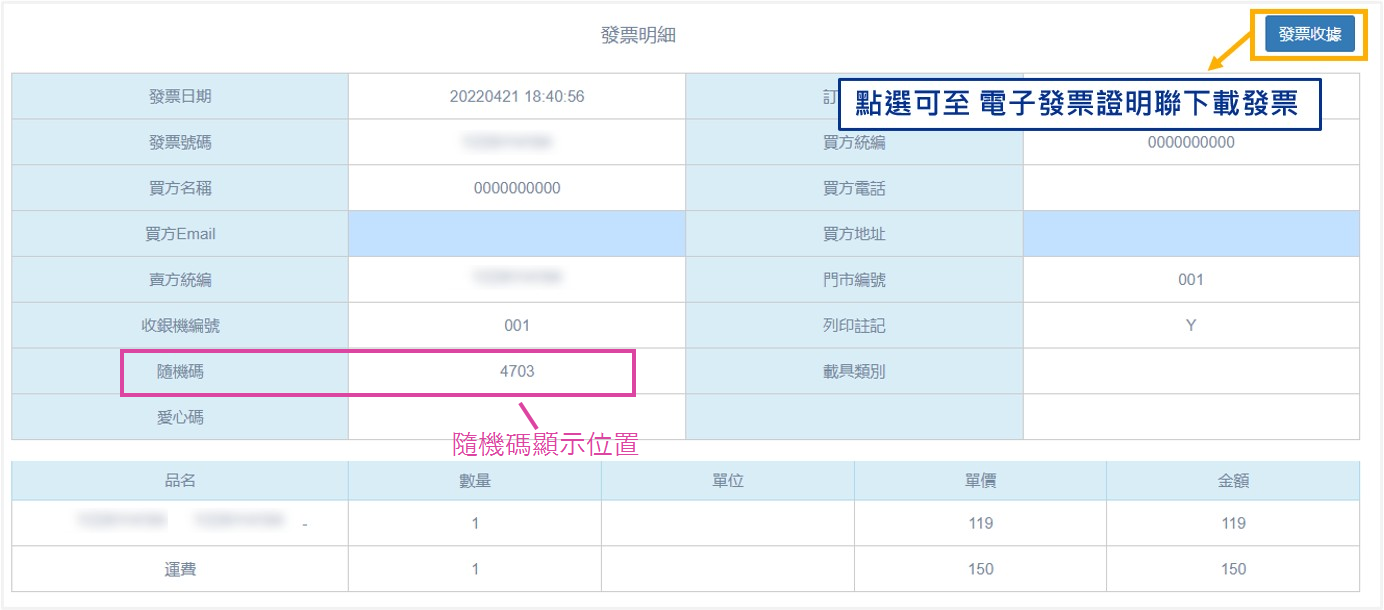Click the 數量 column header
The width and height of the screenshot is (1384, 610).
pos(474,480)
